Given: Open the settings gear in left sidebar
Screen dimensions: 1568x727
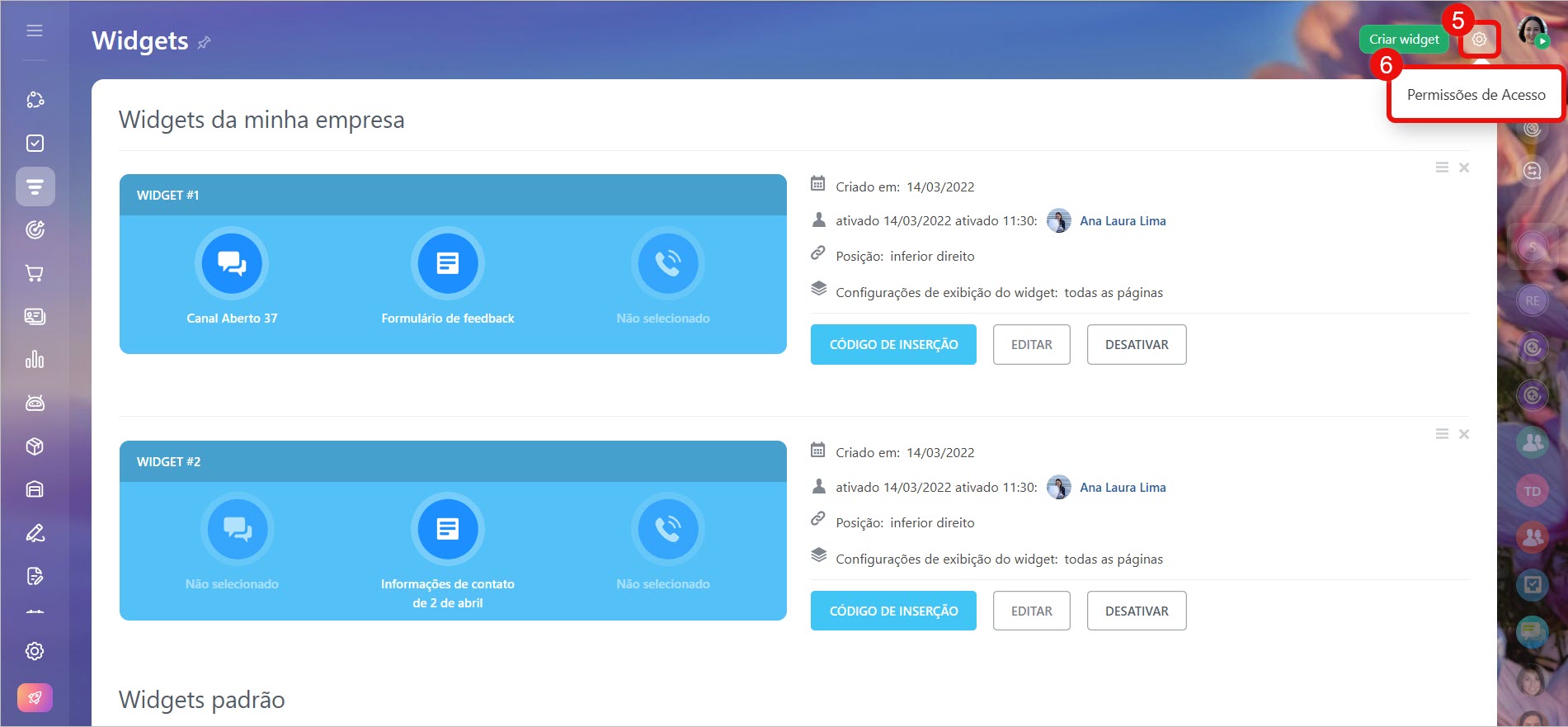Looking at the screenshot, I should tap(35, 651).
